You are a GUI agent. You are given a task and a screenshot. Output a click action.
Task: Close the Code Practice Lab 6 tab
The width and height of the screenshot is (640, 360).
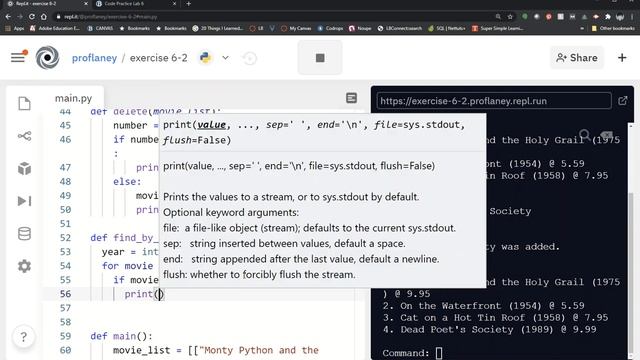[x=174, y=4]
